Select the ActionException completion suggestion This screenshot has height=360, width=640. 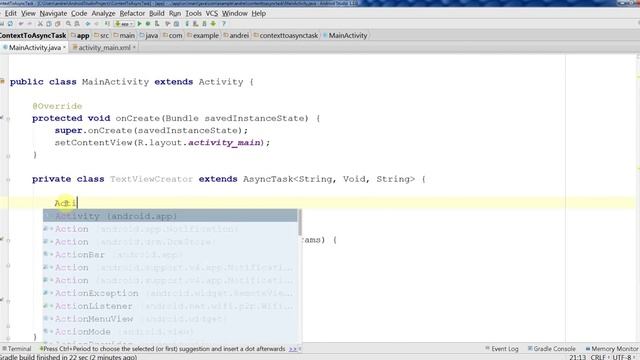[170, 293]
